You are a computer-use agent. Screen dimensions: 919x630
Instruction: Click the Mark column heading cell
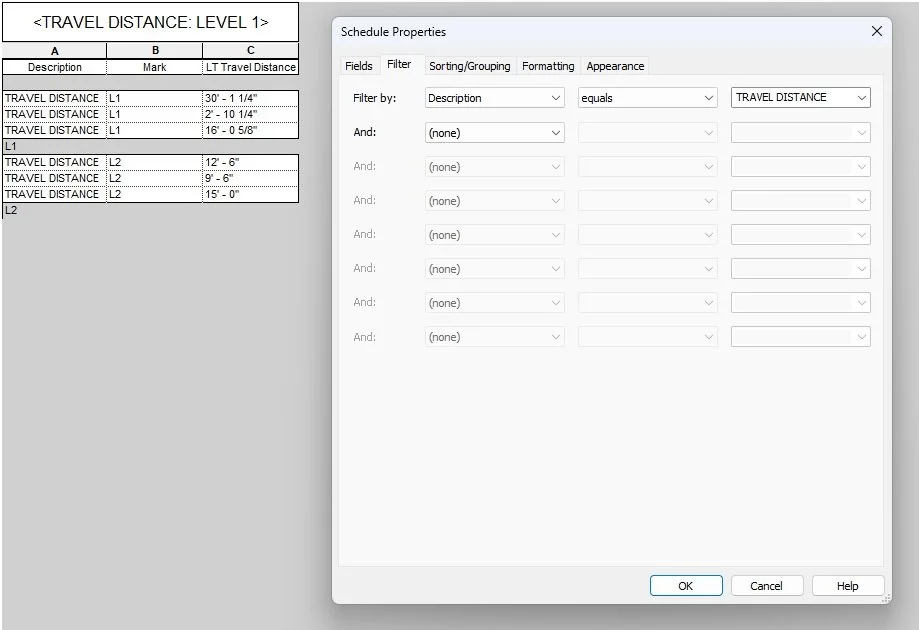tap(155, 67)
